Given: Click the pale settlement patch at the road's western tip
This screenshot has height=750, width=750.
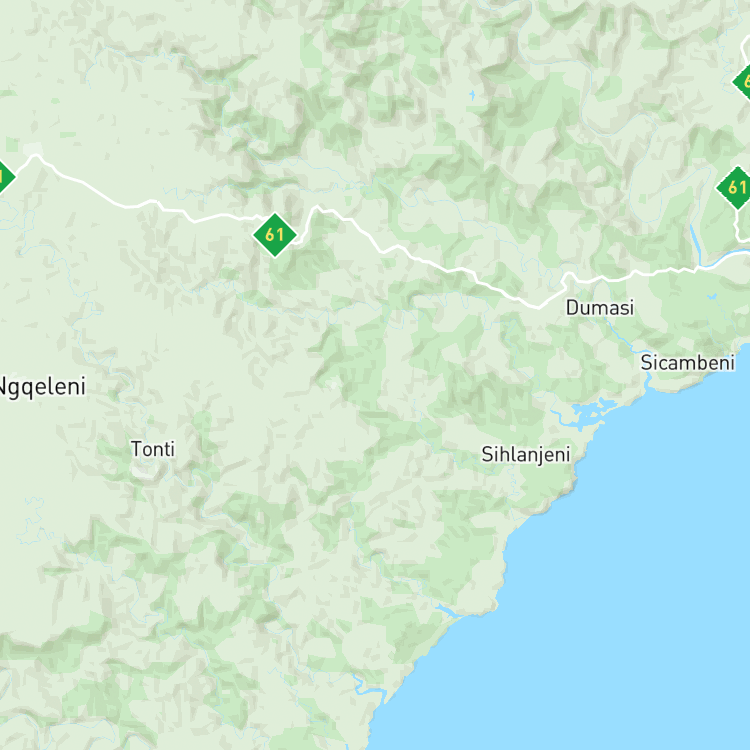Looking at the screenshot, I should [x=33, y=149].
